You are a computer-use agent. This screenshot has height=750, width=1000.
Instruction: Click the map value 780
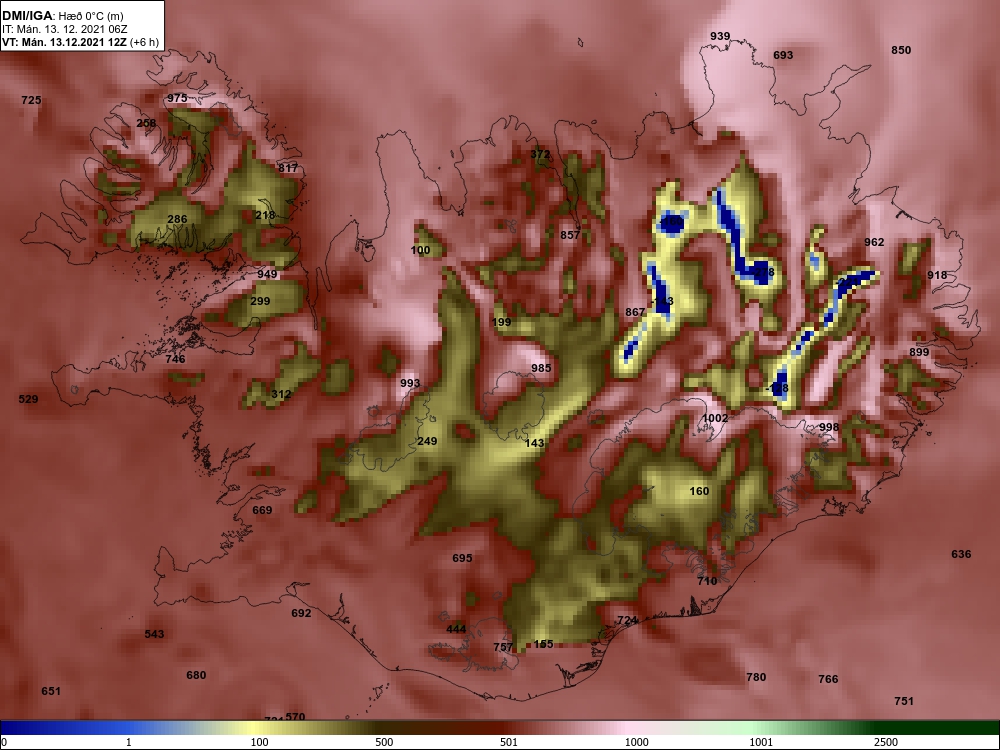pyautogui.click(x=756, y=677)
